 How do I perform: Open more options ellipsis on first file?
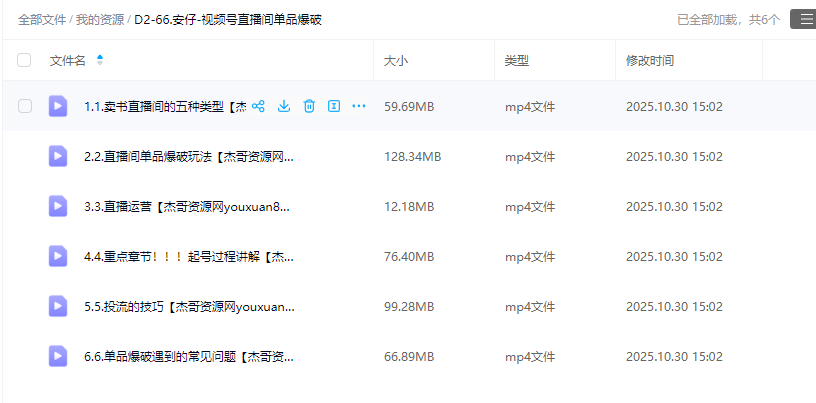pos(359,106)
